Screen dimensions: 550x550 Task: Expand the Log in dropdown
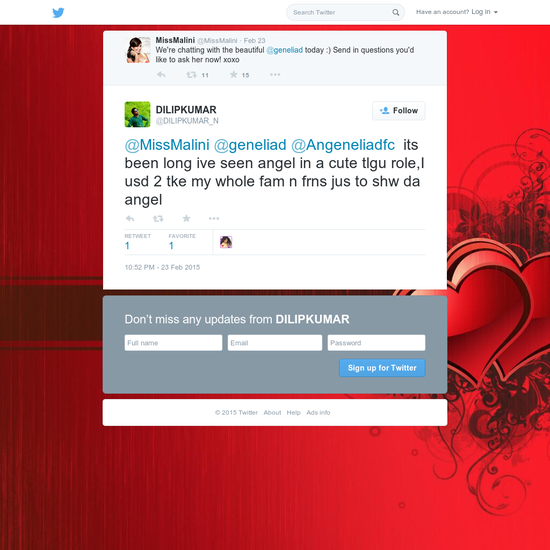point(484,12)
